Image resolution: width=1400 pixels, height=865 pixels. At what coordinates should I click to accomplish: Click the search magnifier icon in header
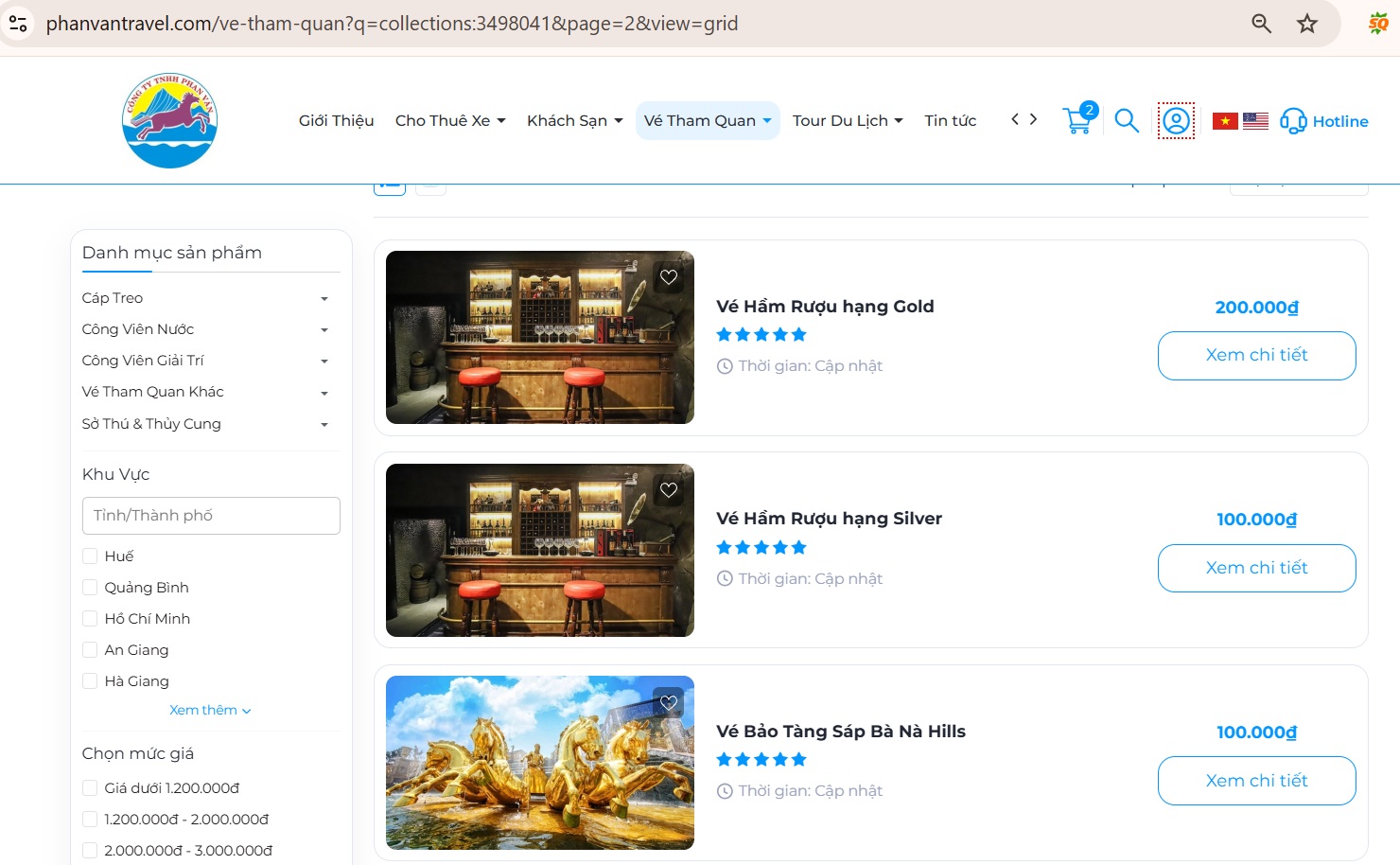(x=1127, y=121)
